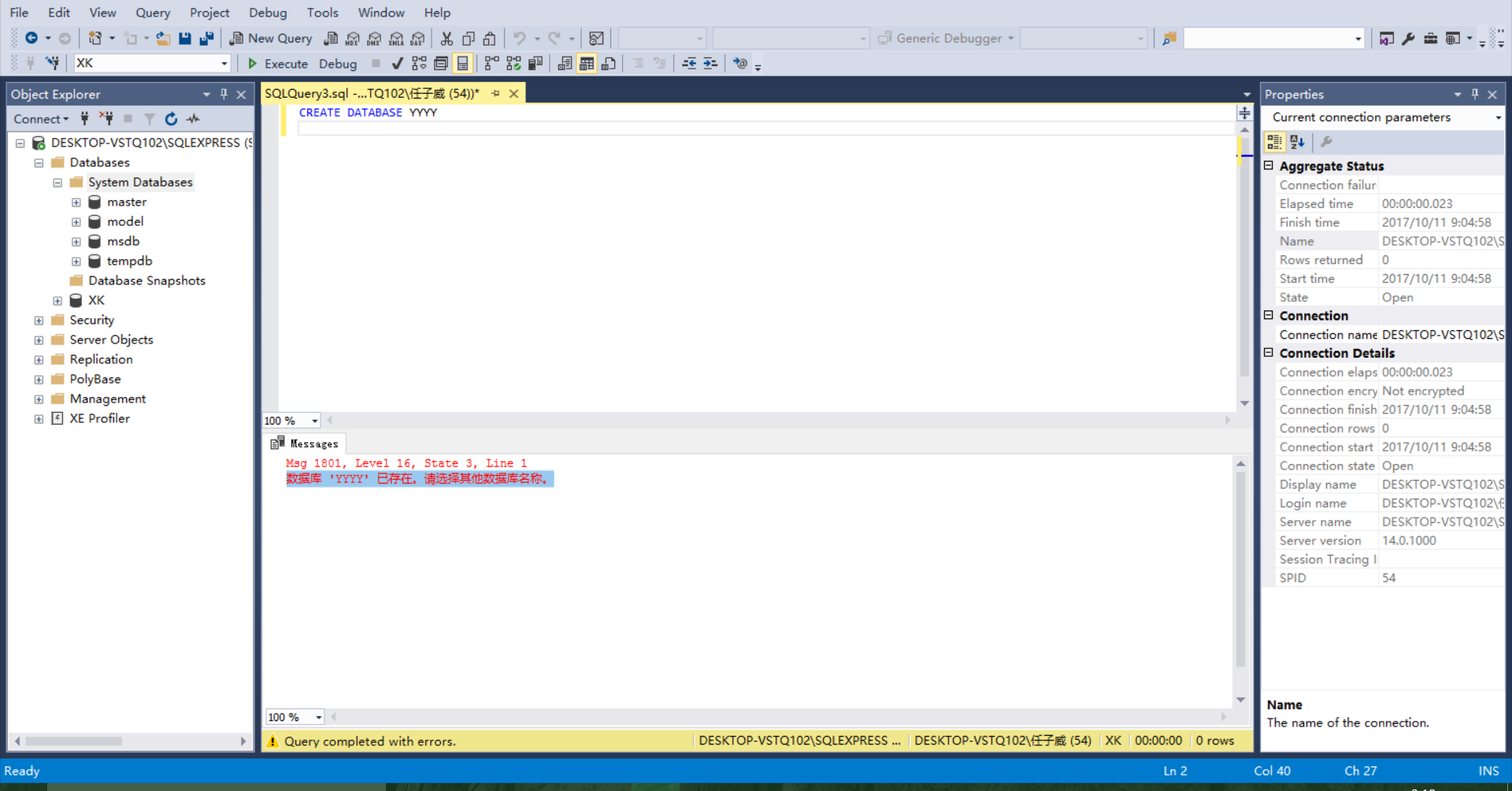Click the Cut scissors icon
This screenshot has height=791, width=1512.
click(447, 38)
